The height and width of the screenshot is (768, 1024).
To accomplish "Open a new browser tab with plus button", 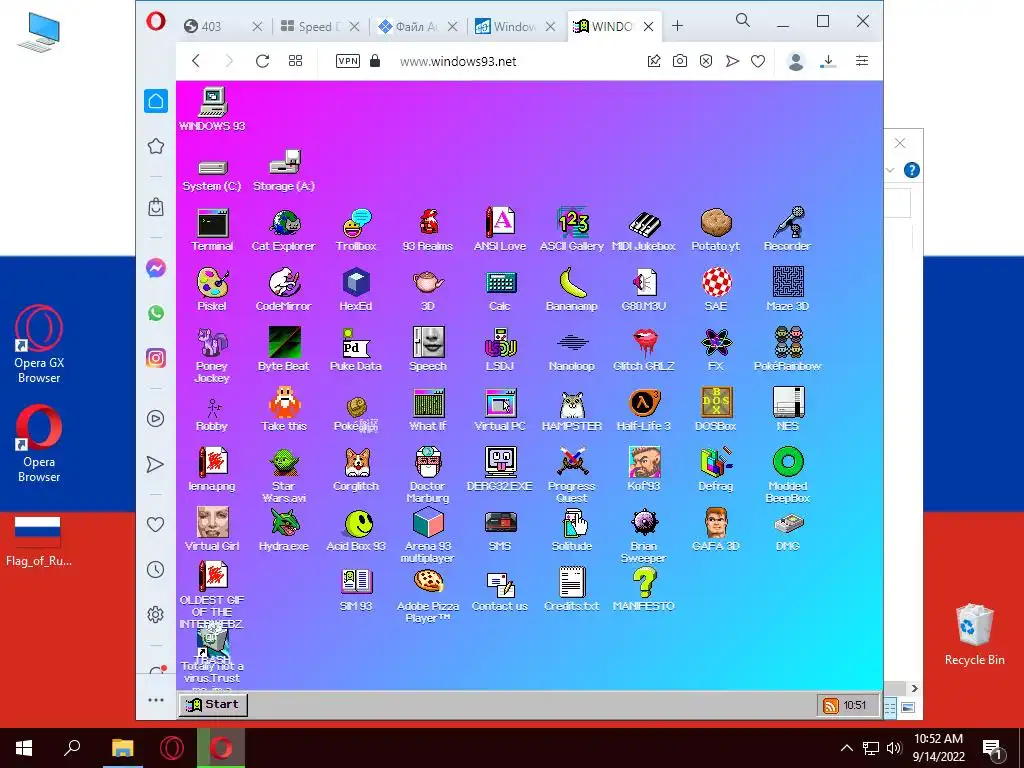I will pyautogui.click(x=677, y=26).
